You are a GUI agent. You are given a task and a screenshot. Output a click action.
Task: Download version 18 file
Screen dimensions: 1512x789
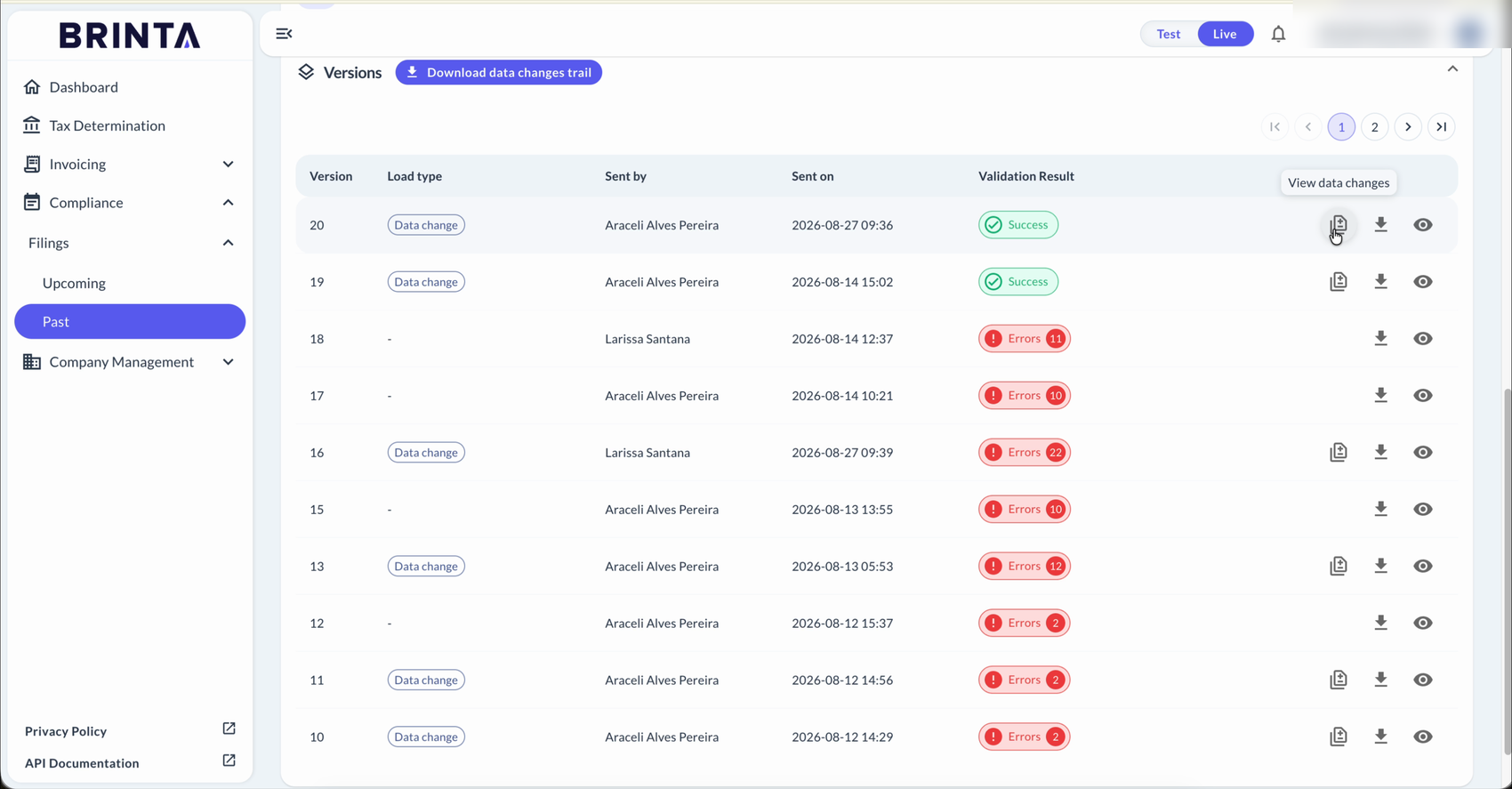pyautogui.click(x=1380, y=339)
